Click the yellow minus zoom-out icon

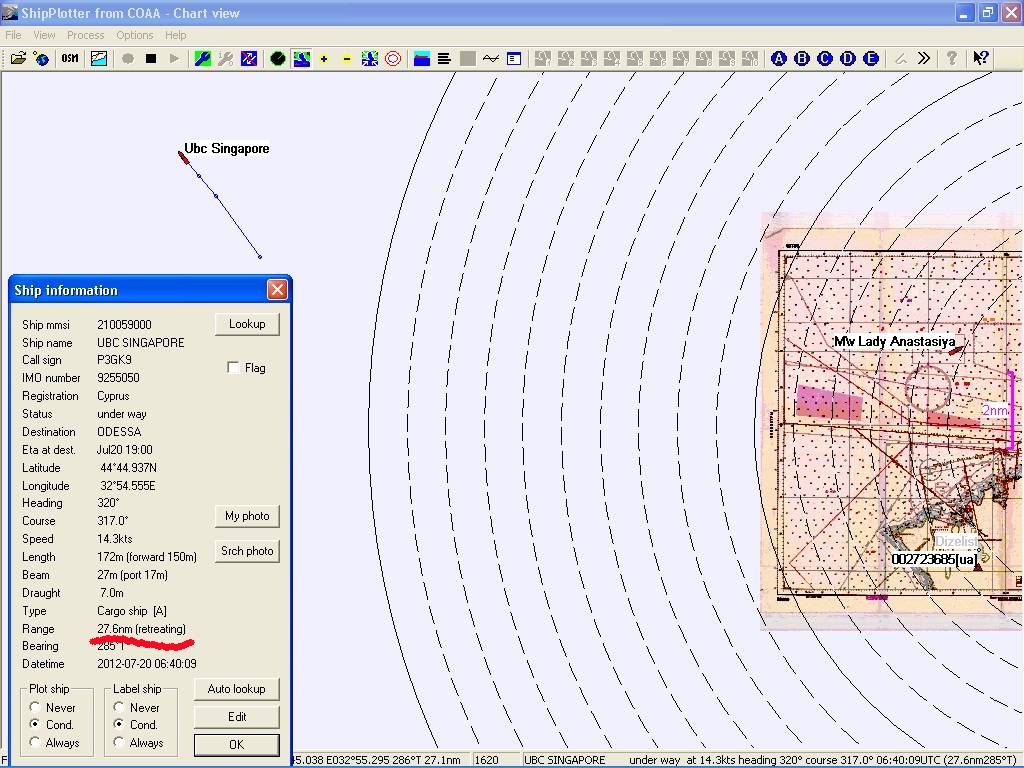347,59
